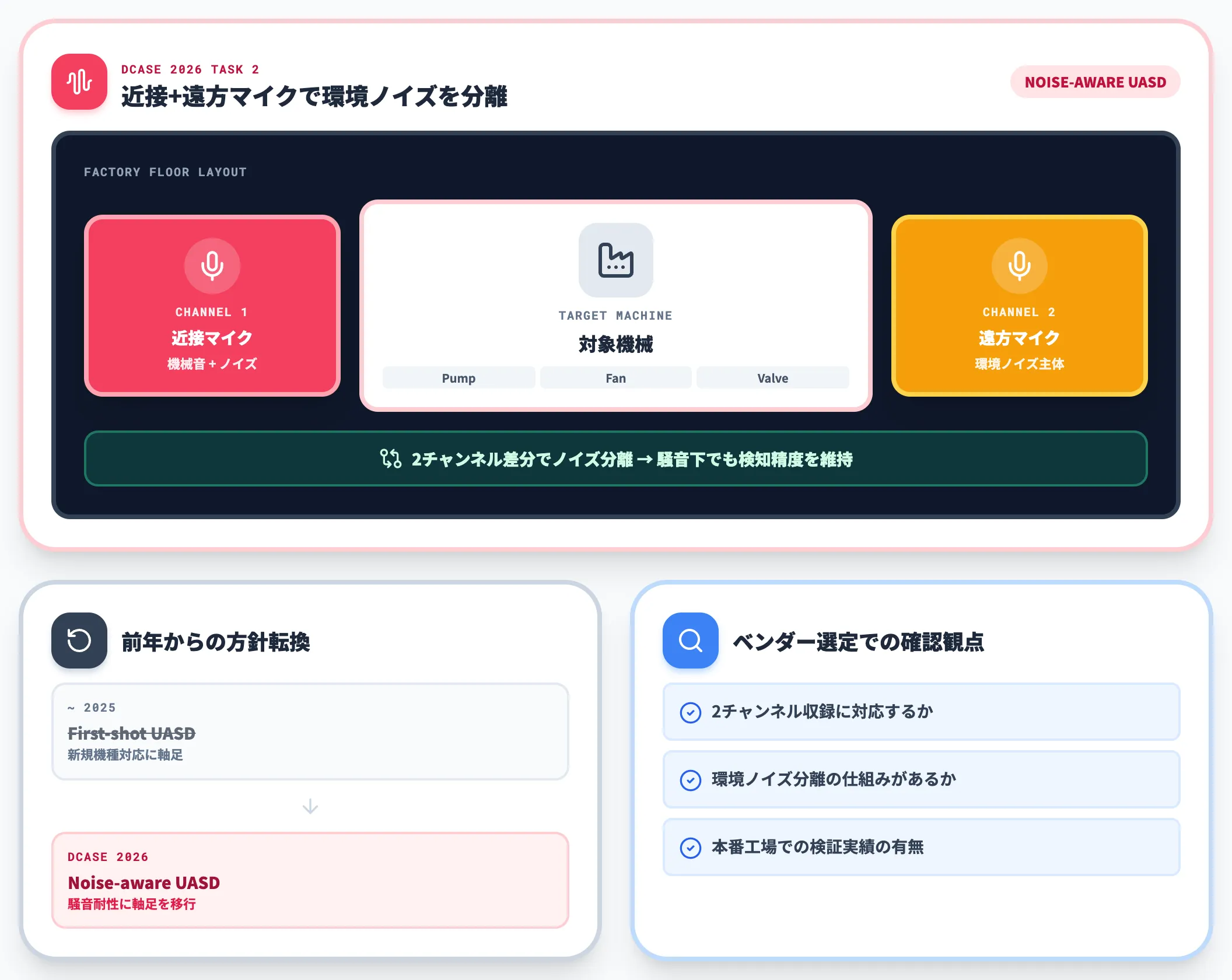1232x980 pixels.
Task: Click the 近接マイク heading
Action: click(x=212, y=337)
